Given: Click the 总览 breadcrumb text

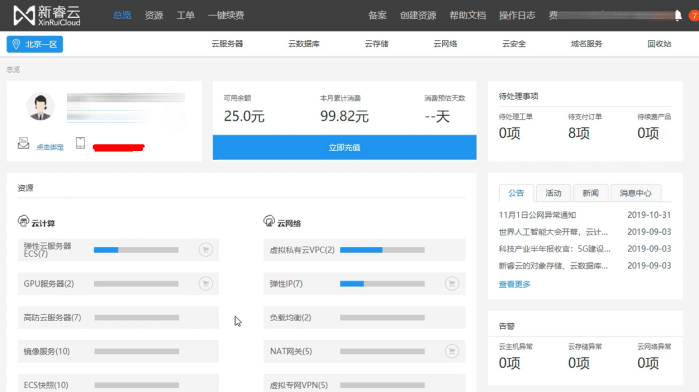Looking at the screenshot, I should (13, 70).
